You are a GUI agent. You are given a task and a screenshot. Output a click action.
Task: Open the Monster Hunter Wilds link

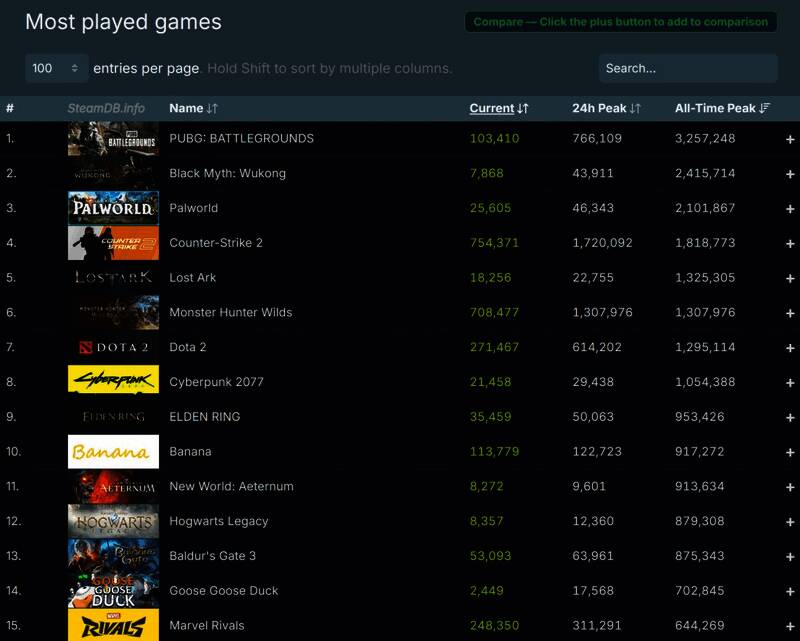tap(230, 312)
